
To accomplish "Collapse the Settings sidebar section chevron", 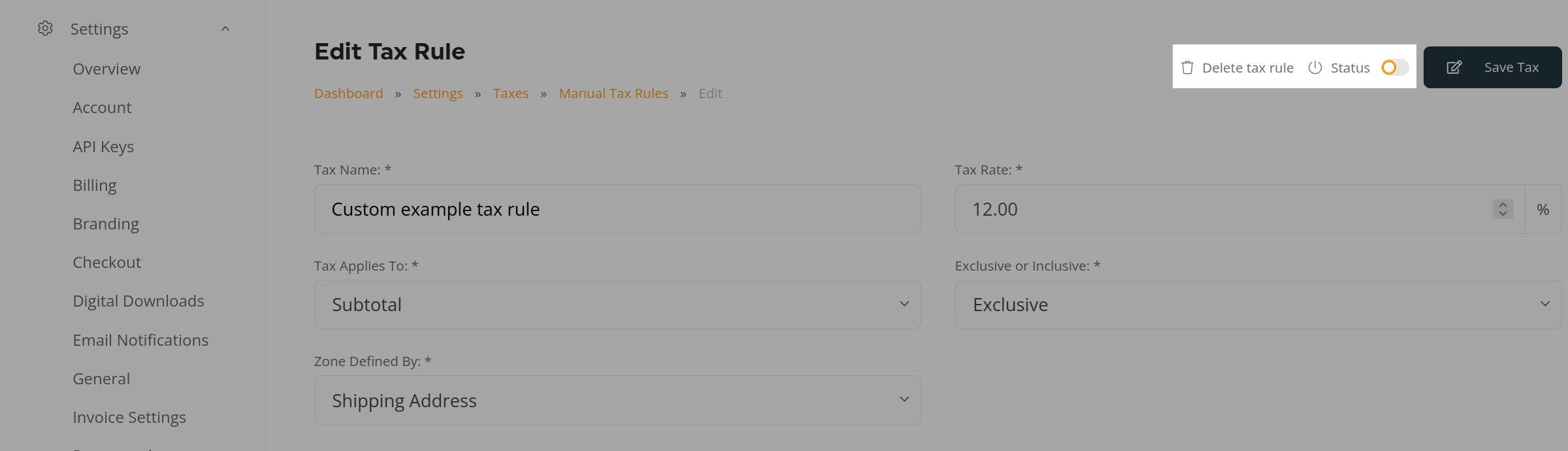I will point(225,29).
